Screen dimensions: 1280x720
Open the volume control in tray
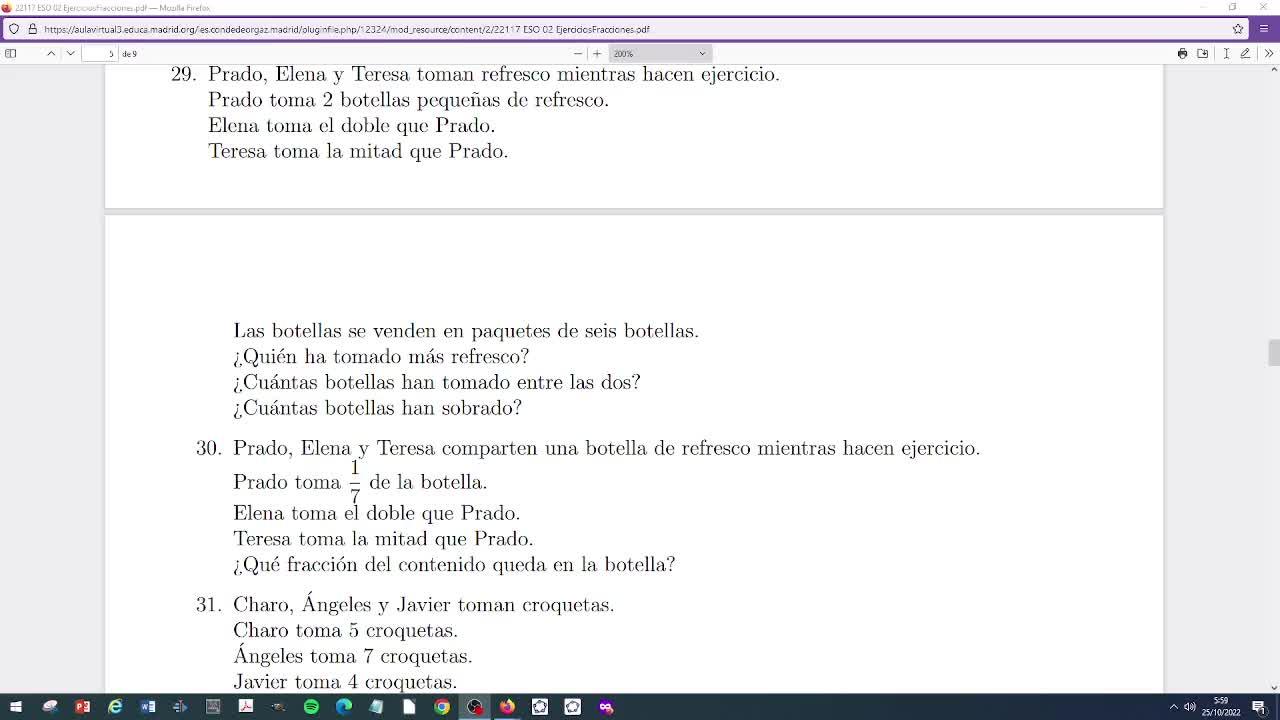(1190, 707)
